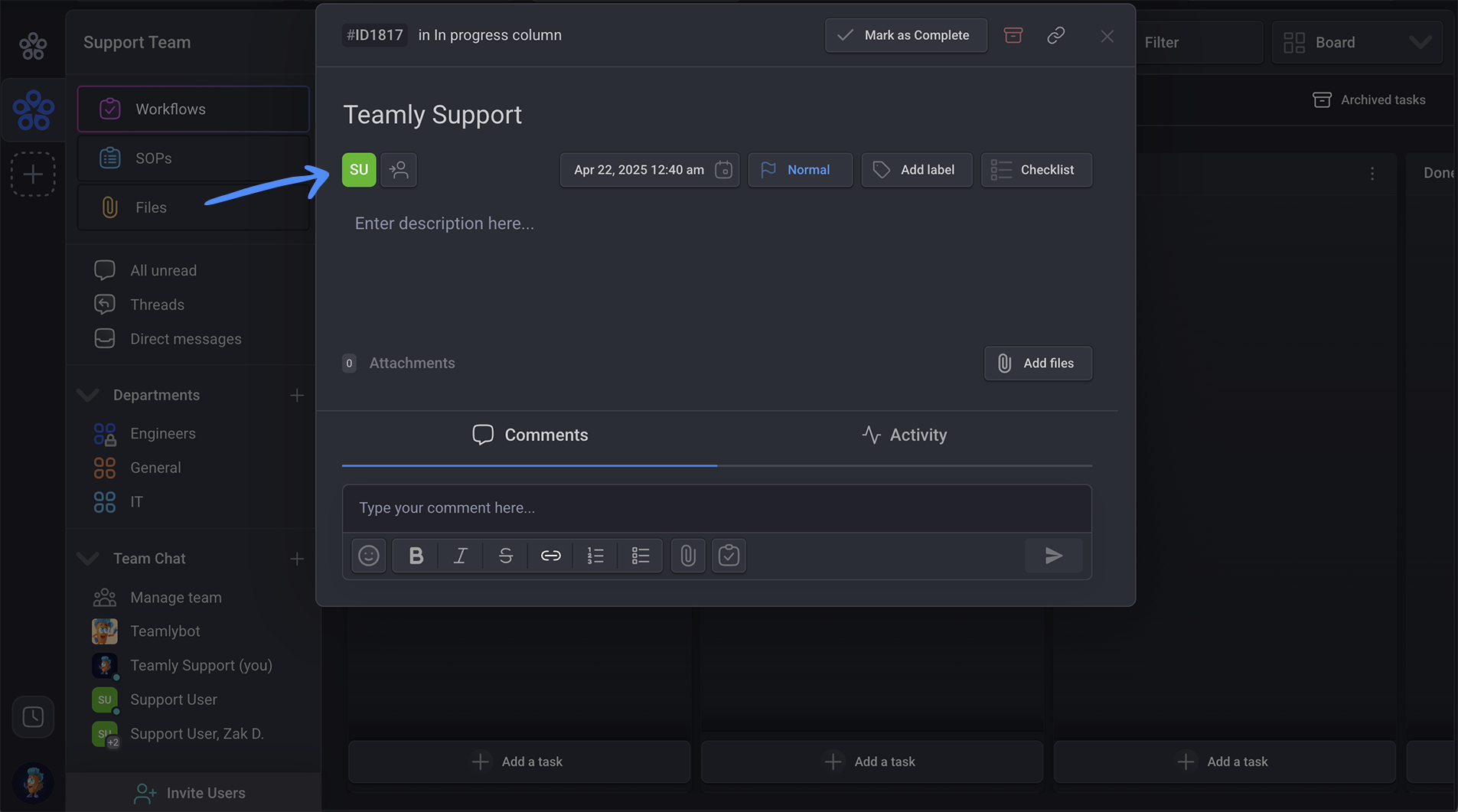The image size is (1458, 812).
Task: Add a new department with plus icon
Action: pyautogui.click(x=297, y=395)
